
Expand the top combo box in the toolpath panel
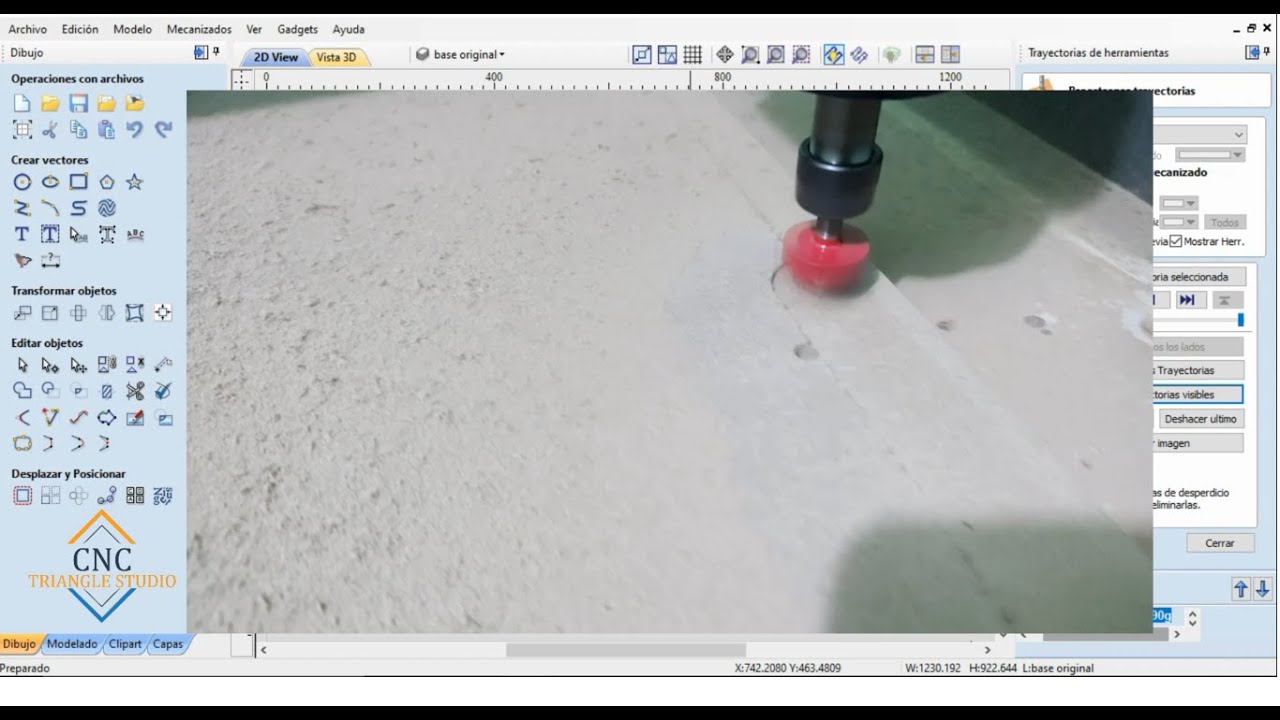tap(1199, 134)
